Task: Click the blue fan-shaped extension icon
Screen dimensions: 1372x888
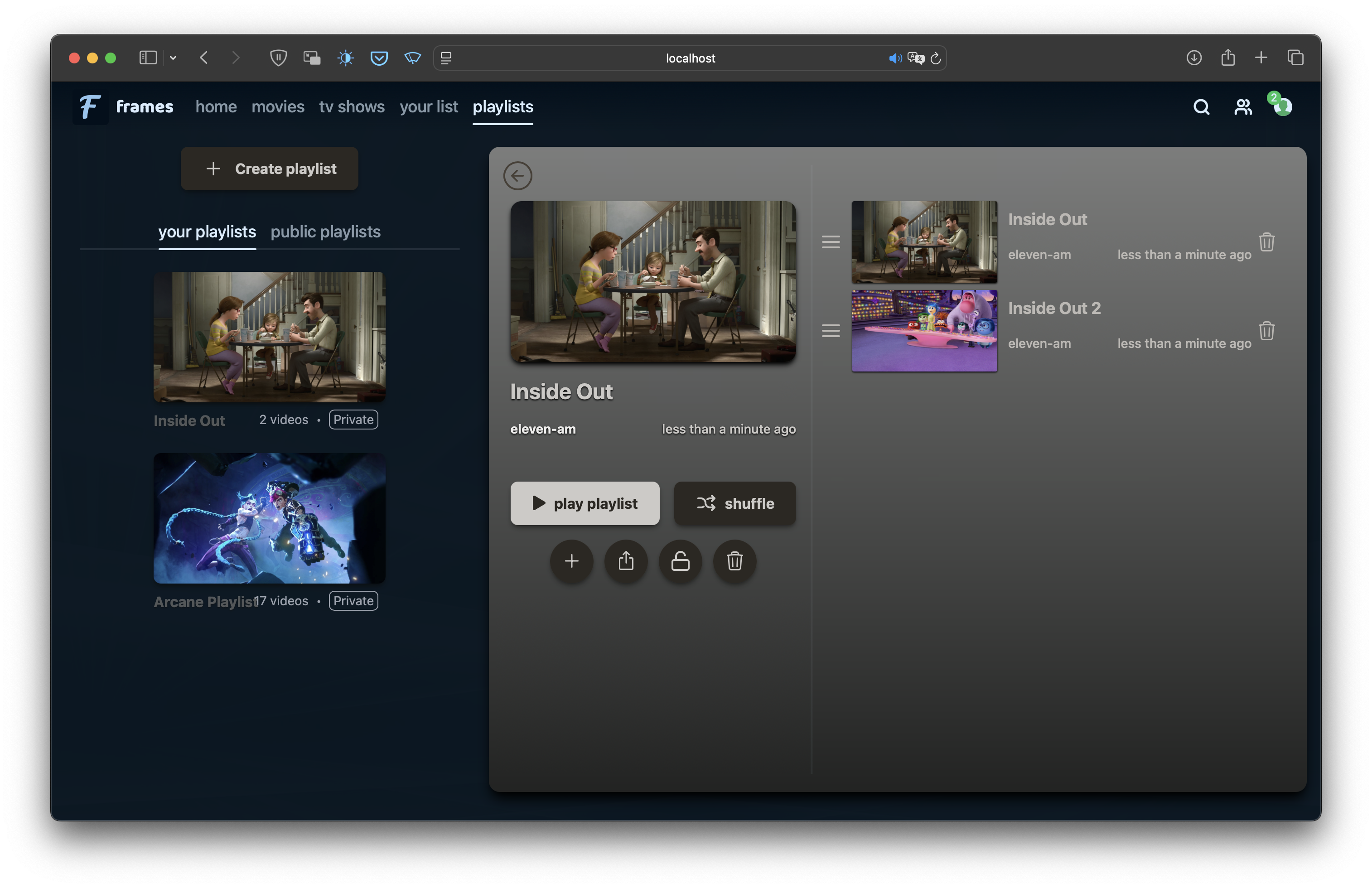Action: point(413,58)
